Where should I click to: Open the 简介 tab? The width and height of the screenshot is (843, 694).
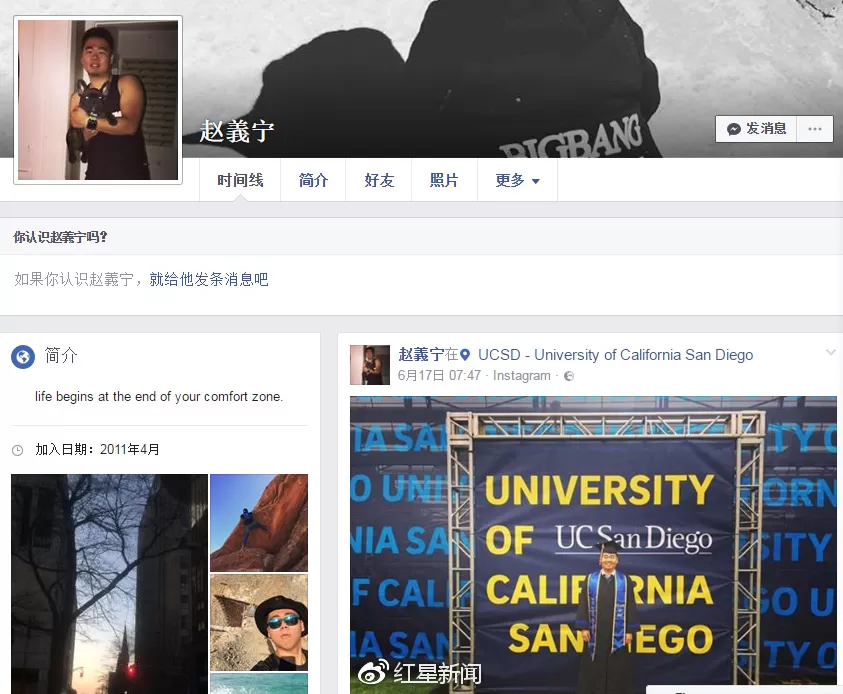pyautogui.click(x=313, y=181)
